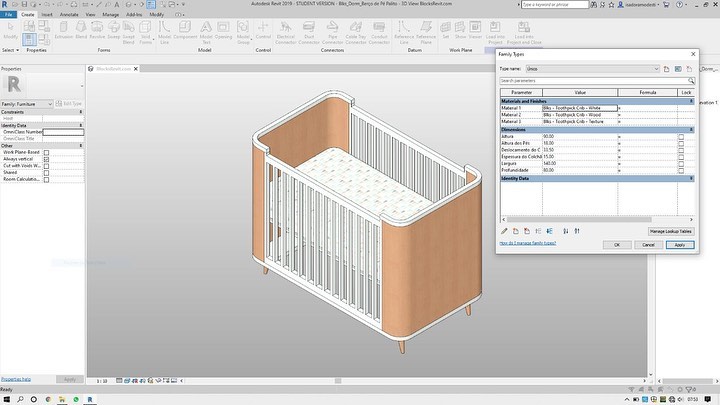This screenshot has height=405, width=720.
Task: Click the rename type icon
Action: click(x=678, y=69)
